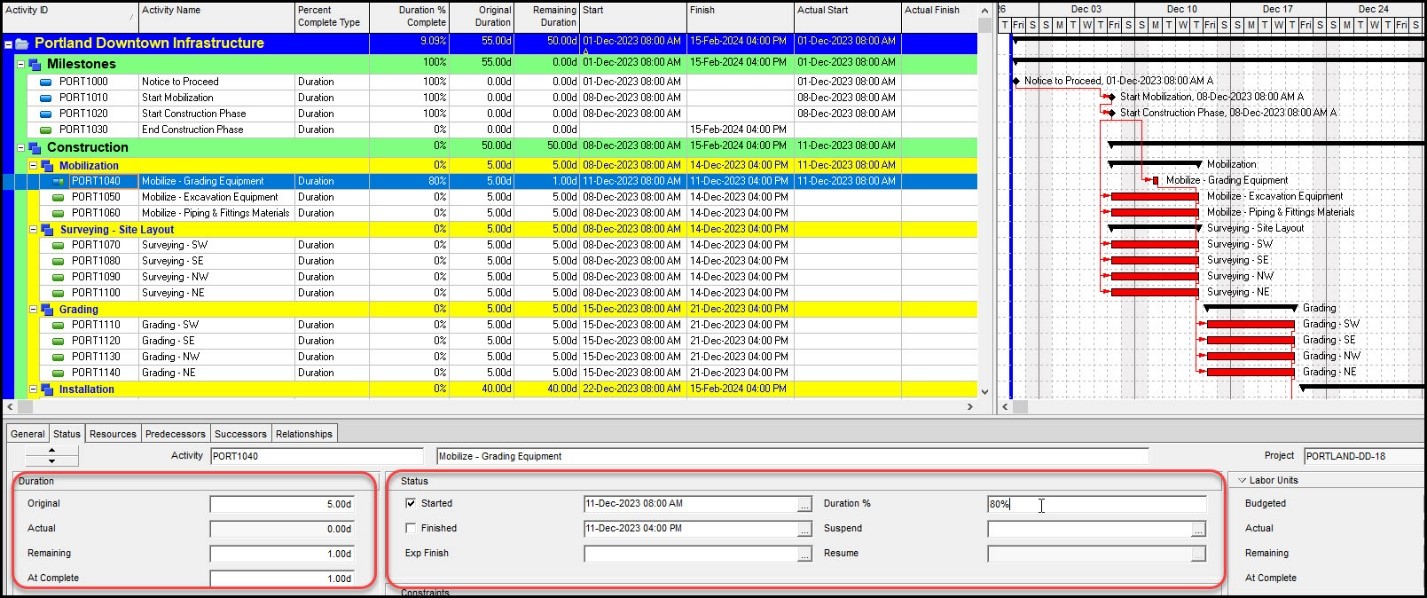The image size is (1427, 598).
Task: Collapse the Milestones WBS group
Action: click(x=21, y=64)
